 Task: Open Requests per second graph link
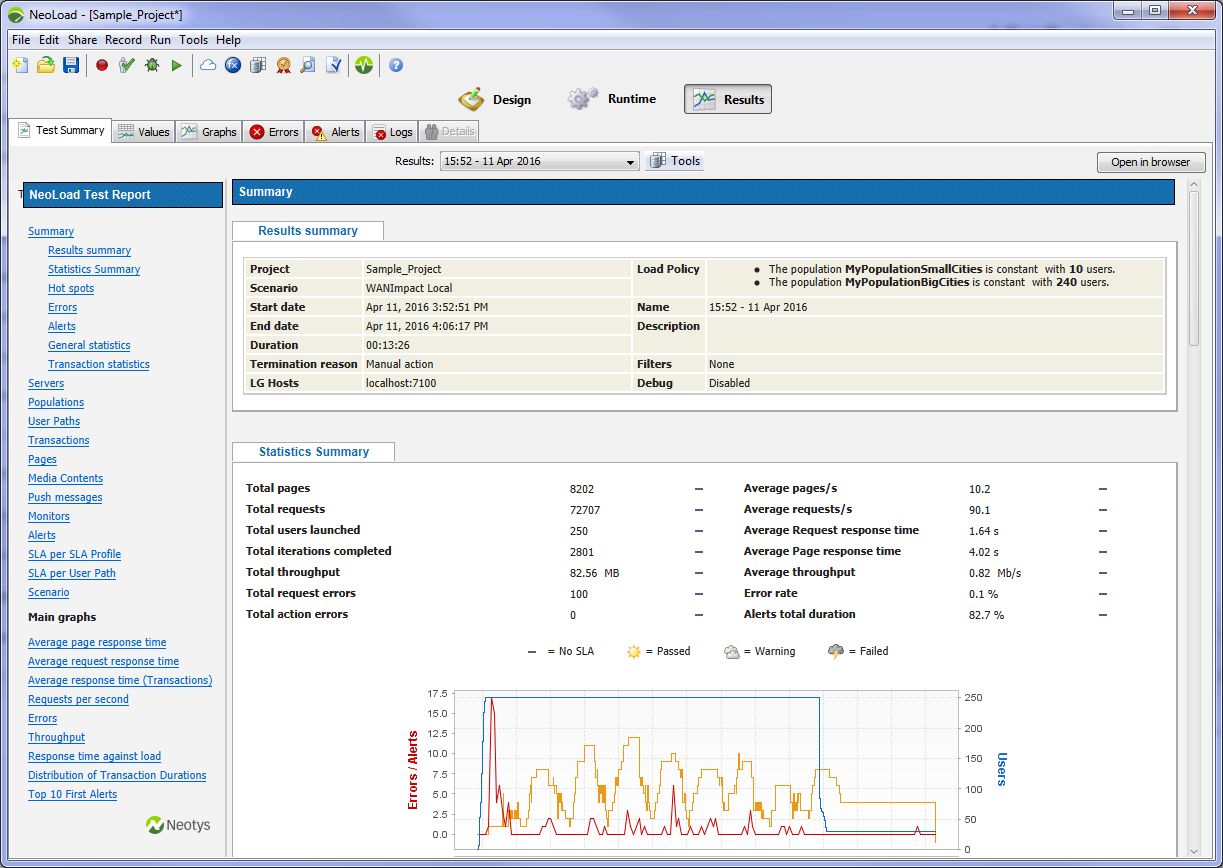coord(78,699)
